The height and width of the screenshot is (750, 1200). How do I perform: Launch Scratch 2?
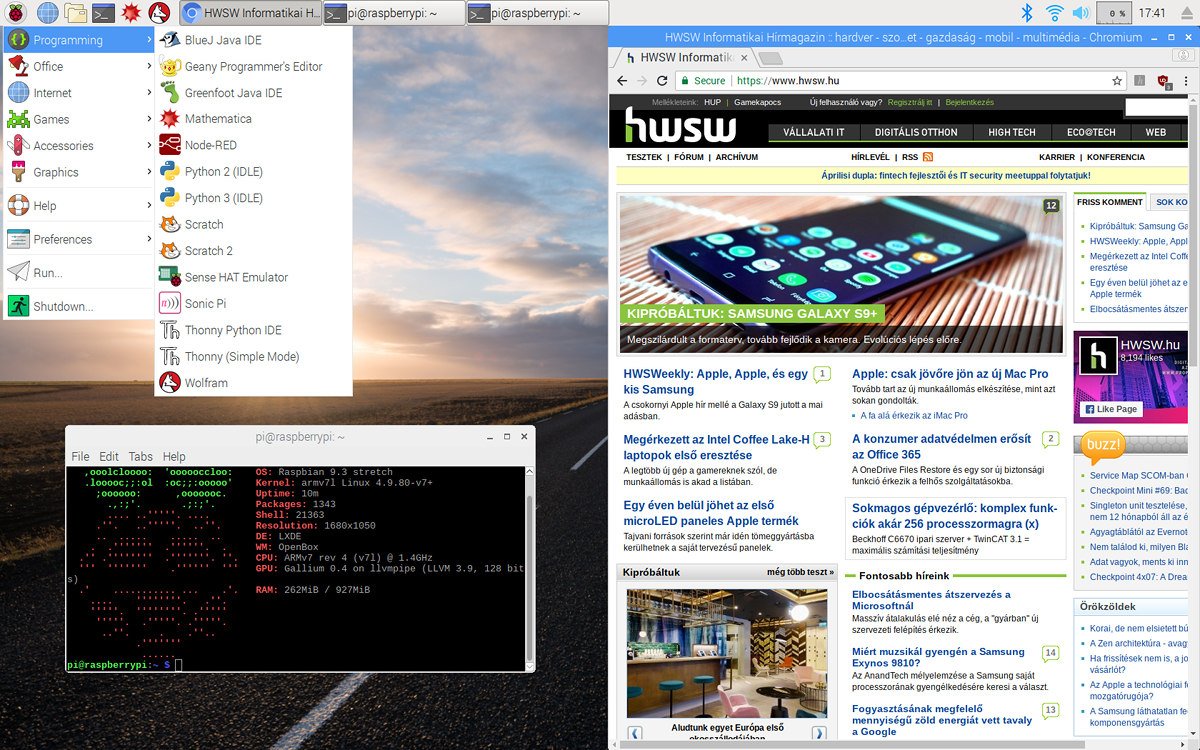tap(253, 250)
